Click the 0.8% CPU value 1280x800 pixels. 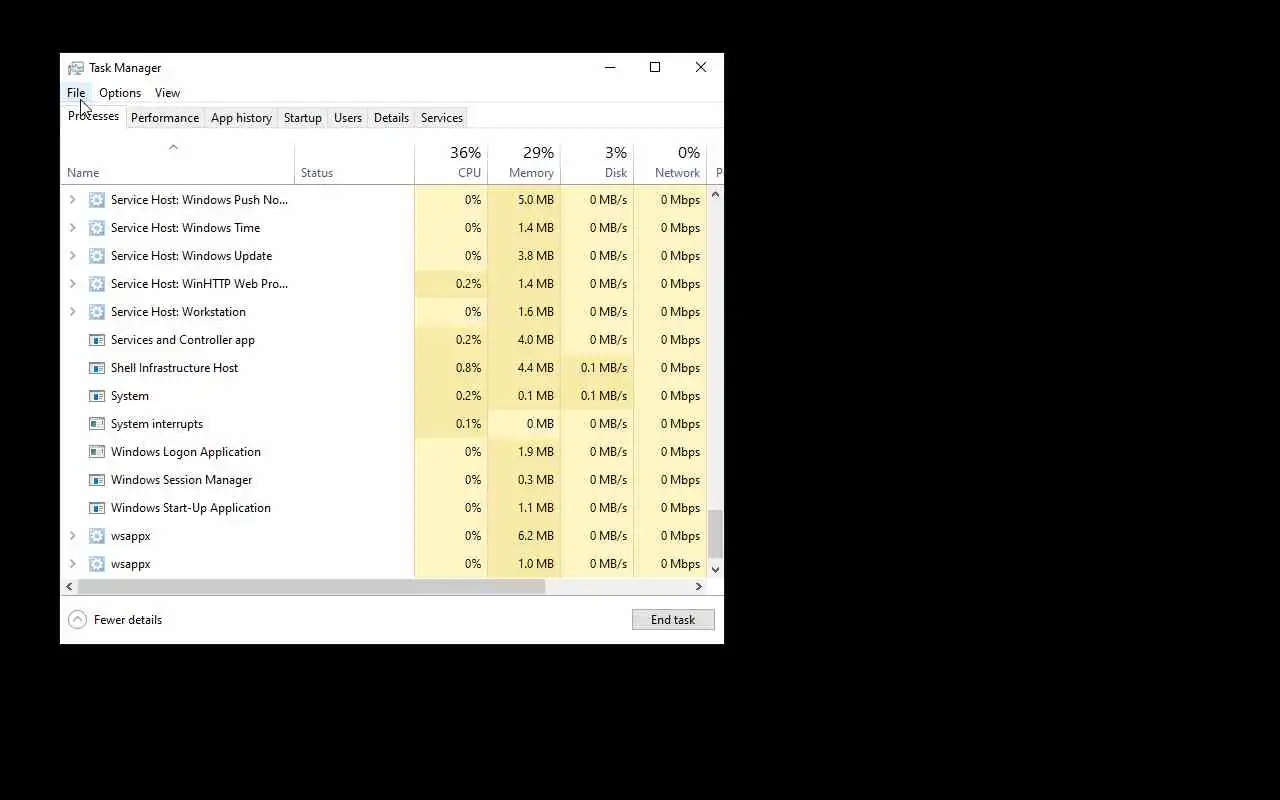468,368
